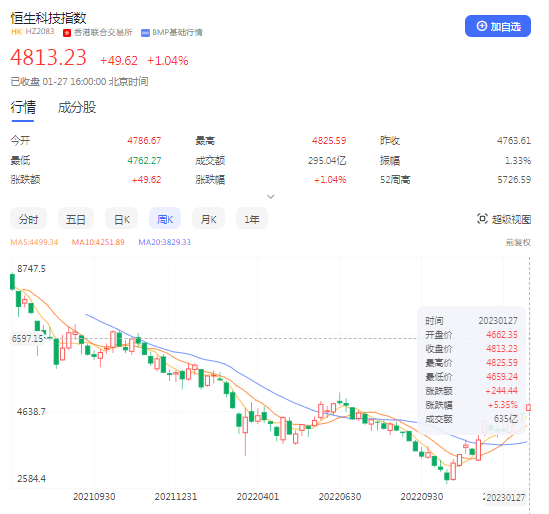Click the 20230127 crosshair date label
The width and height of the screenshot is (549, 514).
tap(506, 497)
